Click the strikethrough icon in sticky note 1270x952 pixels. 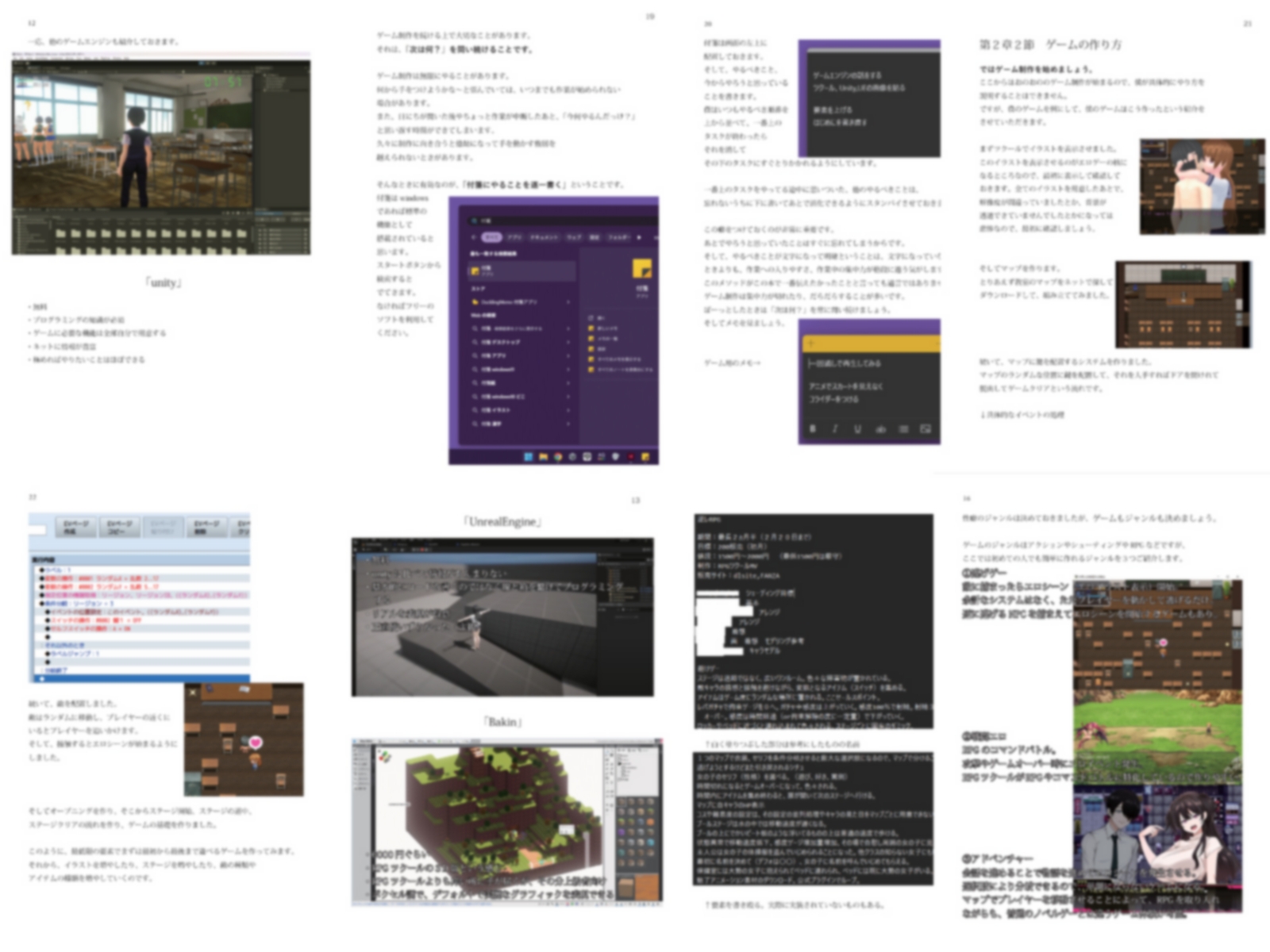click(x=880, y=429)
